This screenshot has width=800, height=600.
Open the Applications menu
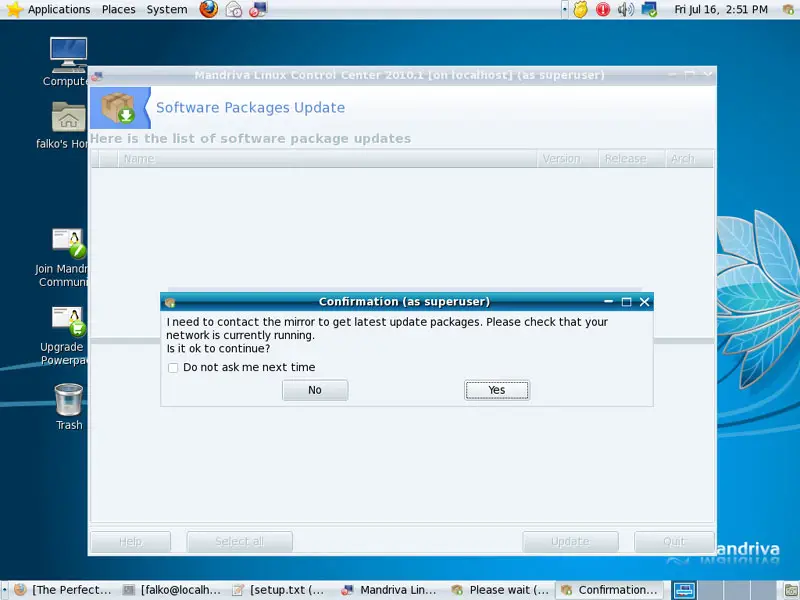59,9
